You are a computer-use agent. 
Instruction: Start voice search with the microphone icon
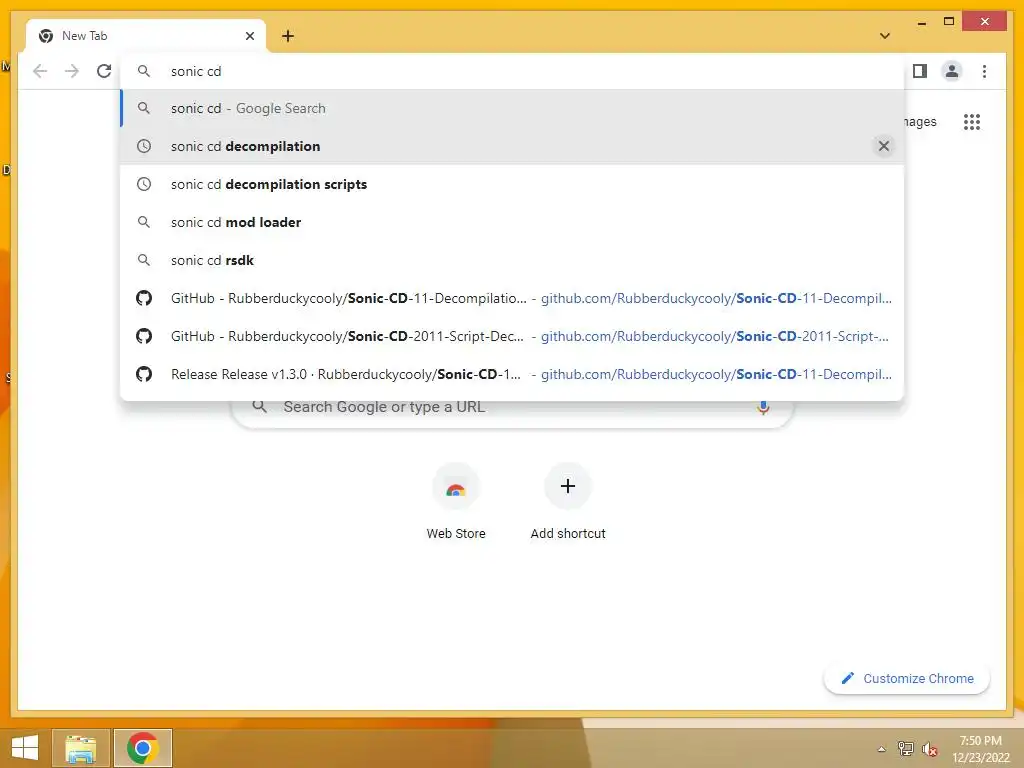coord(763,408)
